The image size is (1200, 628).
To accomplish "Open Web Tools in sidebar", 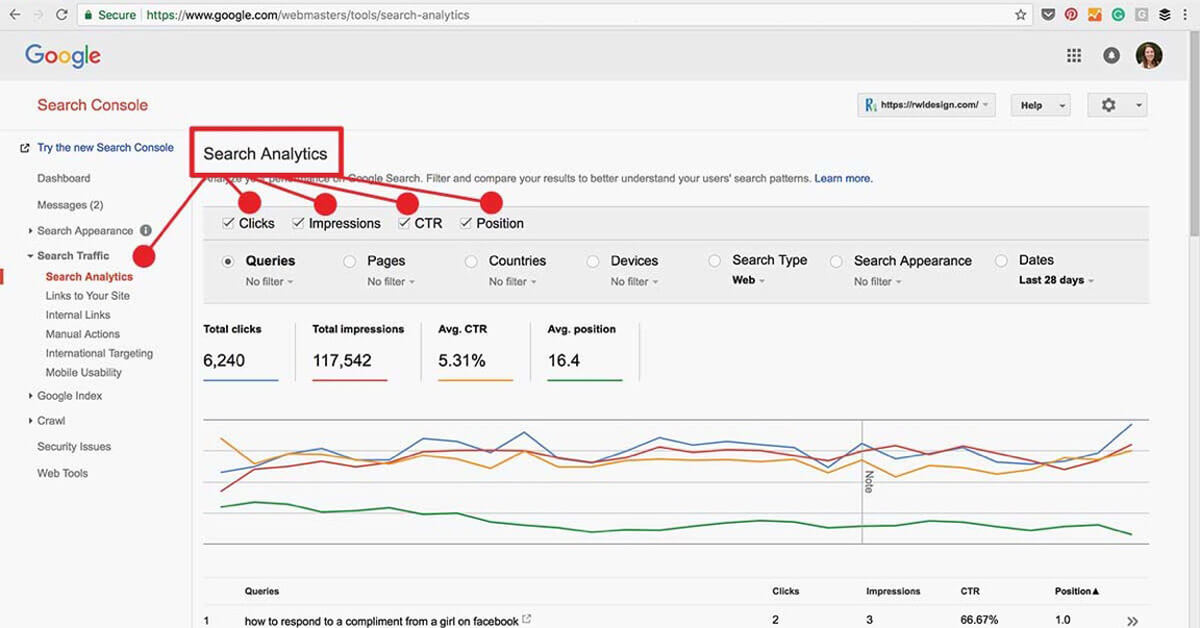I will (63, 473).
